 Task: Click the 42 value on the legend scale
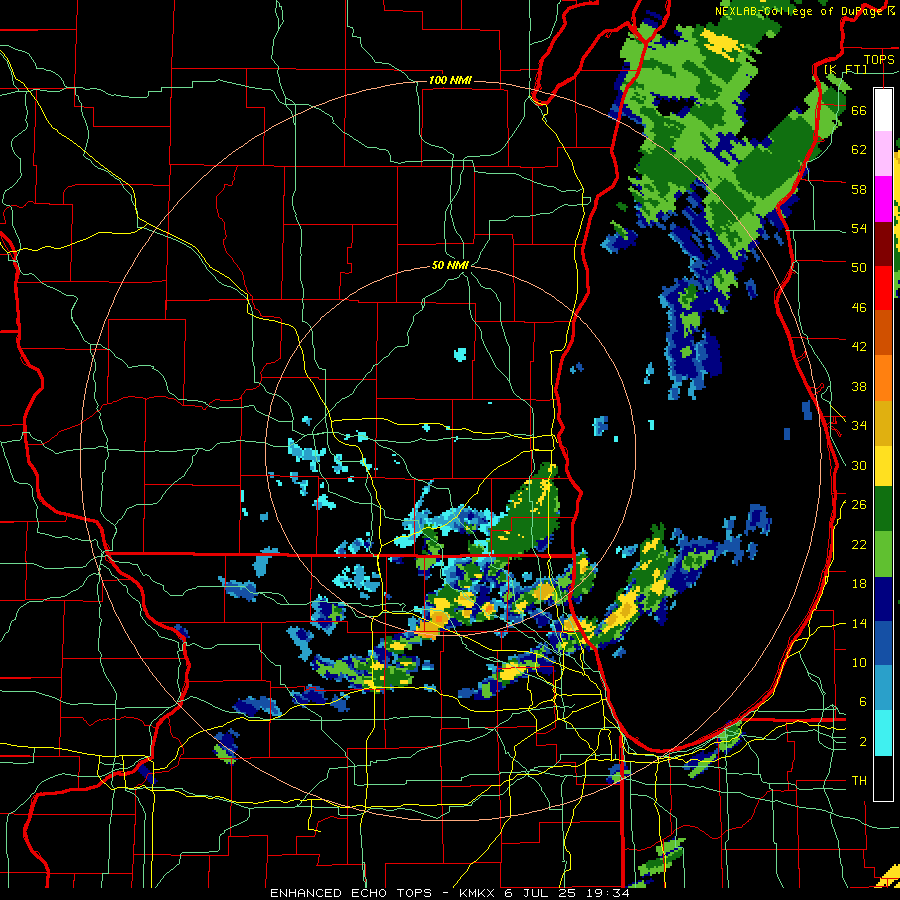[x=859, y=347]
